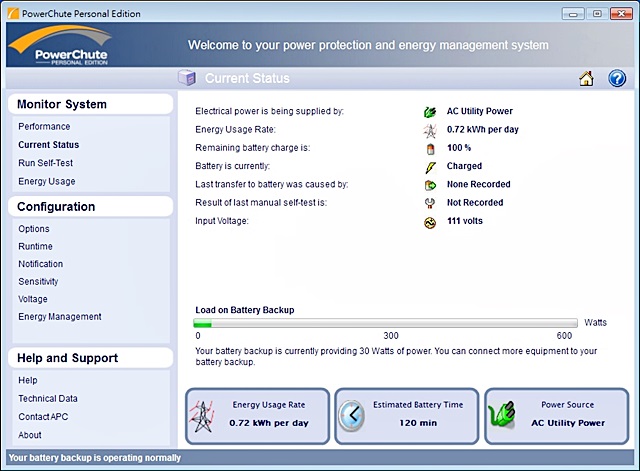
Task: Click the Load on Battery Backup bar
Action: (x=386, y=324)
